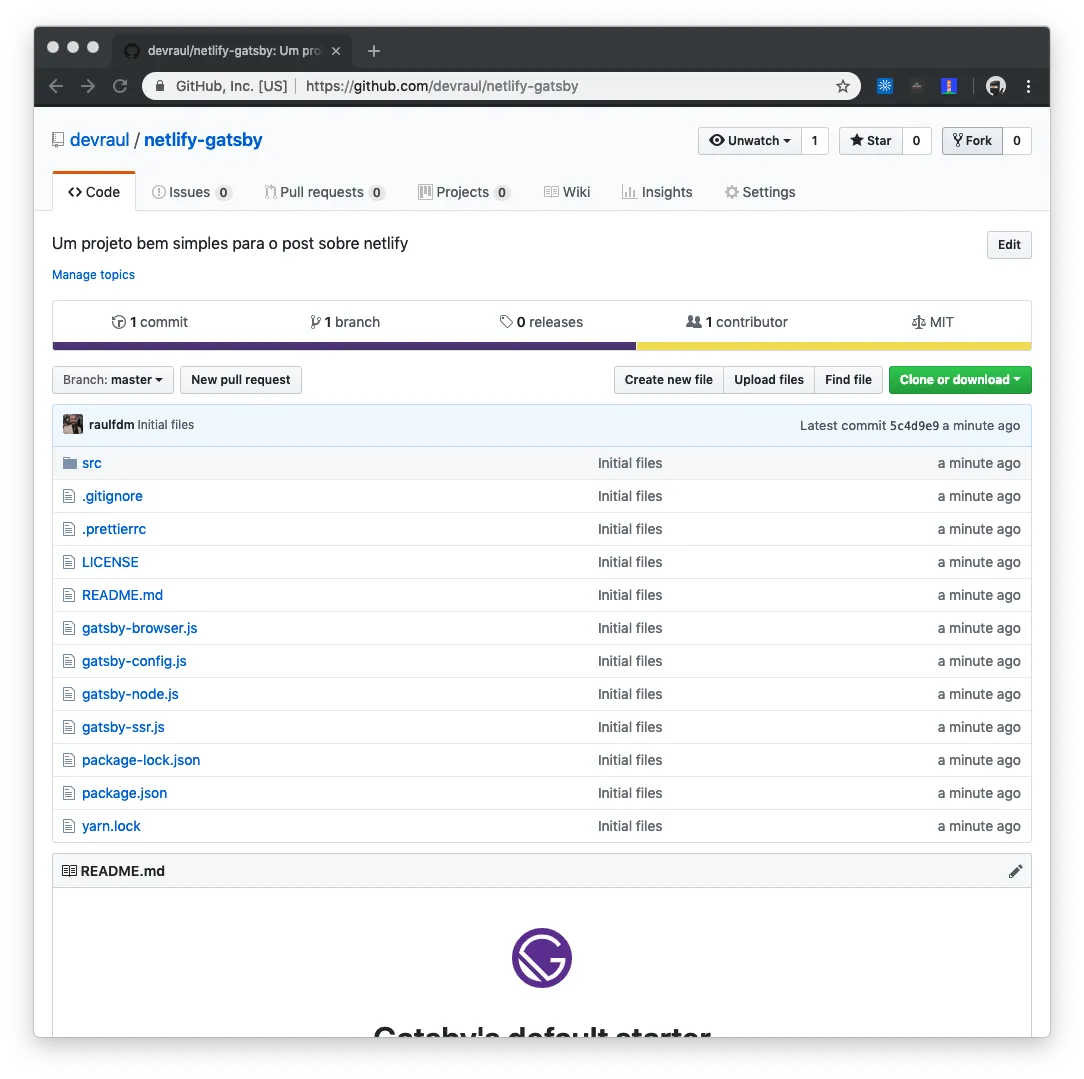Open the Pull requests tab
This screenshot has width=1084, height=1079.
[324, 192]
